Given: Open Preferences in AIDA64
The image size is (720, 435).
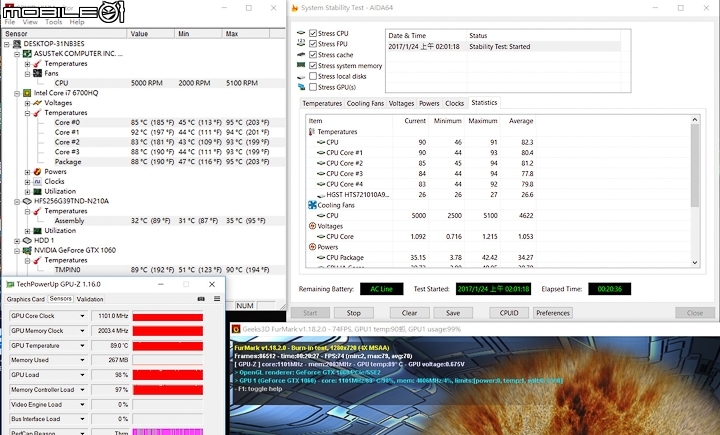Looking at the screenshot, I should pos(553,313).
